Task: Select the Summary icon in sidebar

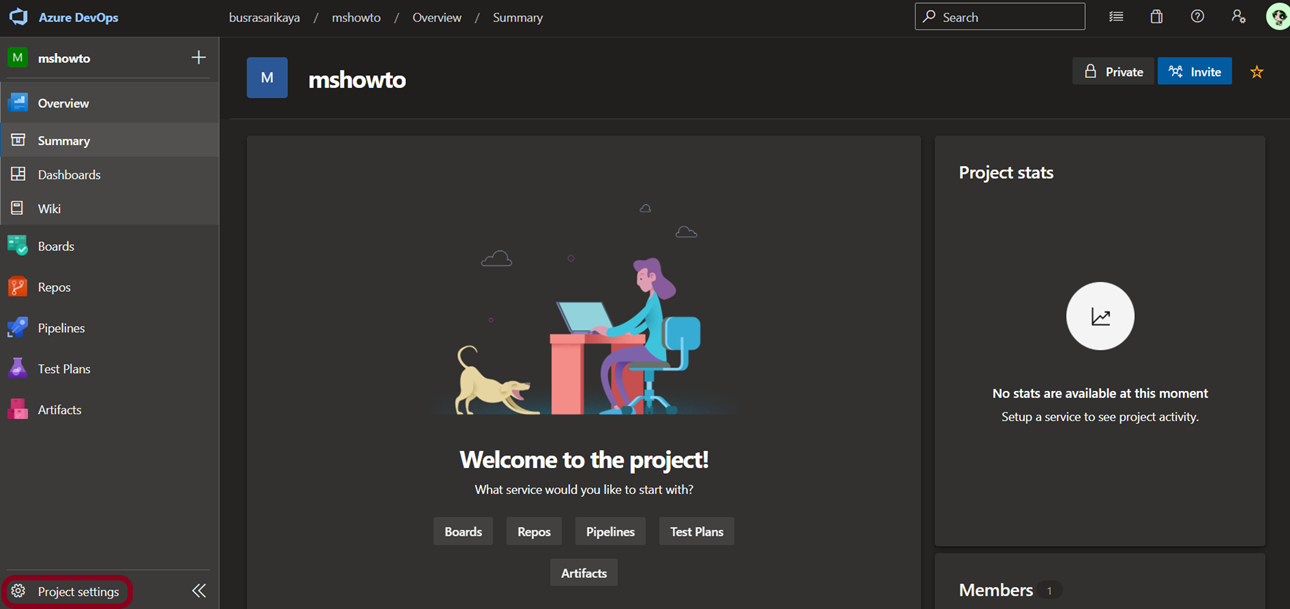Action: click(18, 140)
